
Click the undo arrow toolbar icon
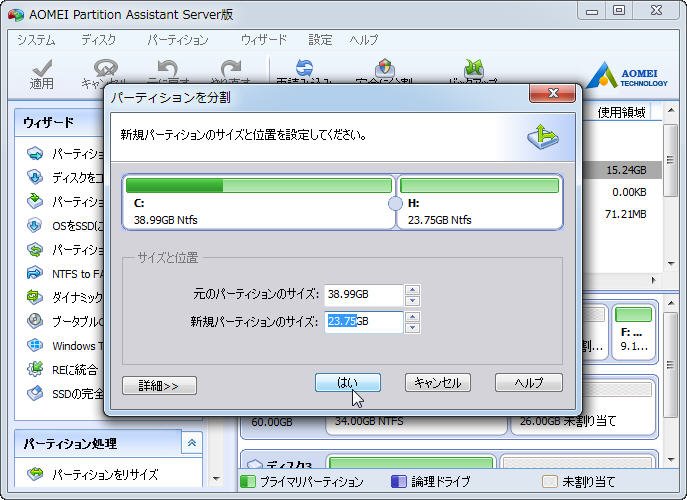click(x=167, y=68)
